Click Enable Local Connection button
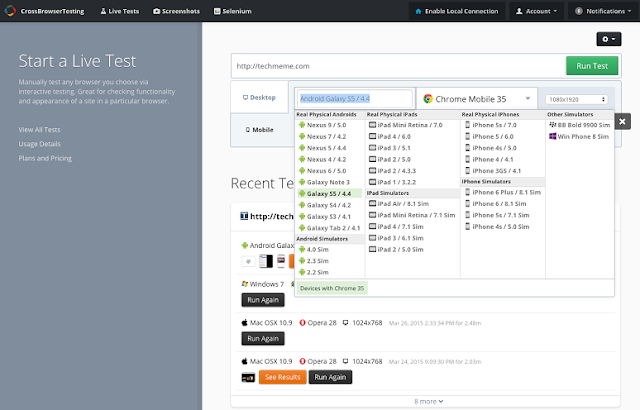 pyautogui.click(x=457, y=11)
